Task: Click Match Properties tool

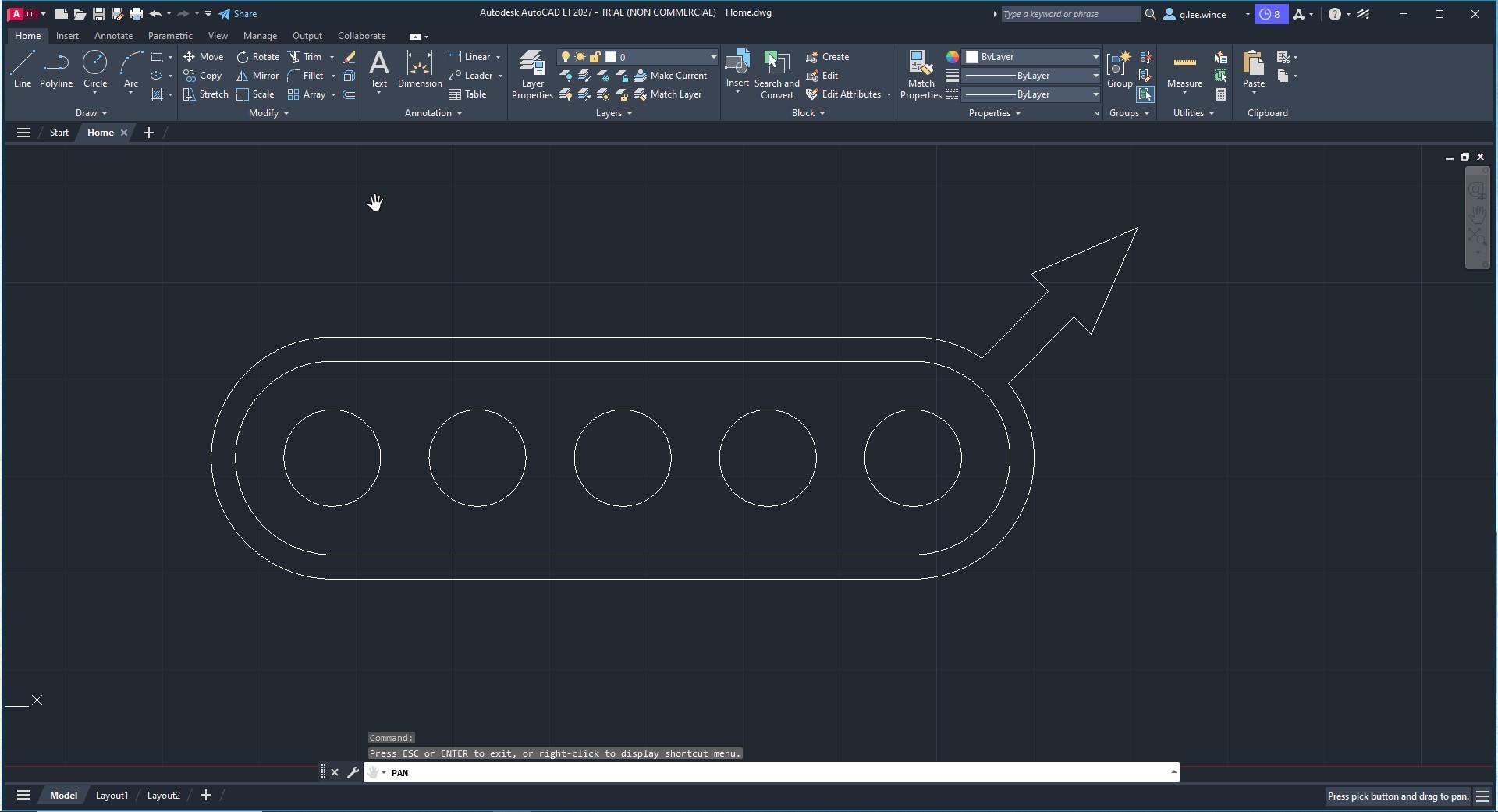Action: (921, 75)
